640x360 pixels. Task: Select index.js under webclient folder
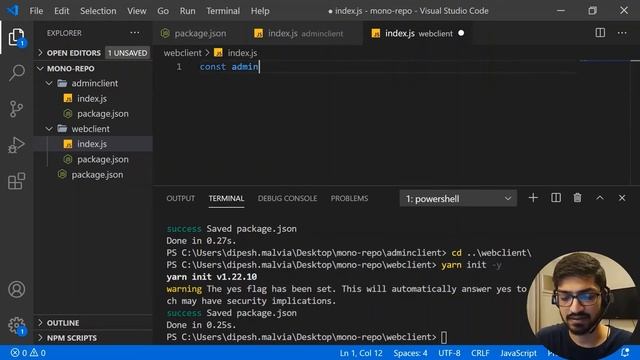(93, 144)
